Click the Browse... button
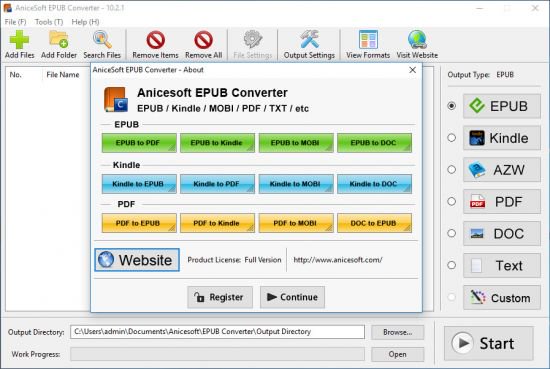 [397, 332]
